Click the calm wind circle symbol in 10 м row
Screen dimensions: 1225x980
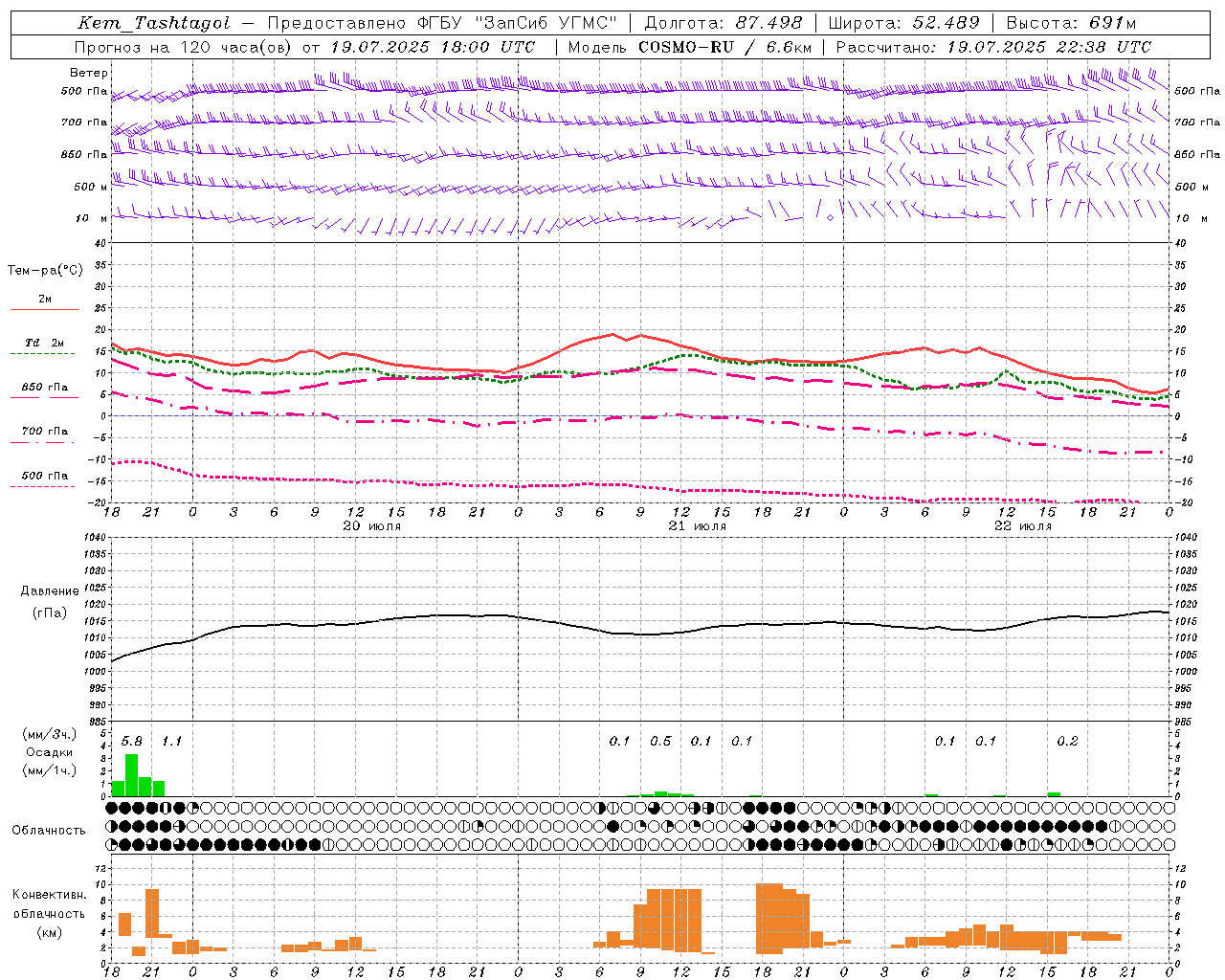tap(830, 218)
